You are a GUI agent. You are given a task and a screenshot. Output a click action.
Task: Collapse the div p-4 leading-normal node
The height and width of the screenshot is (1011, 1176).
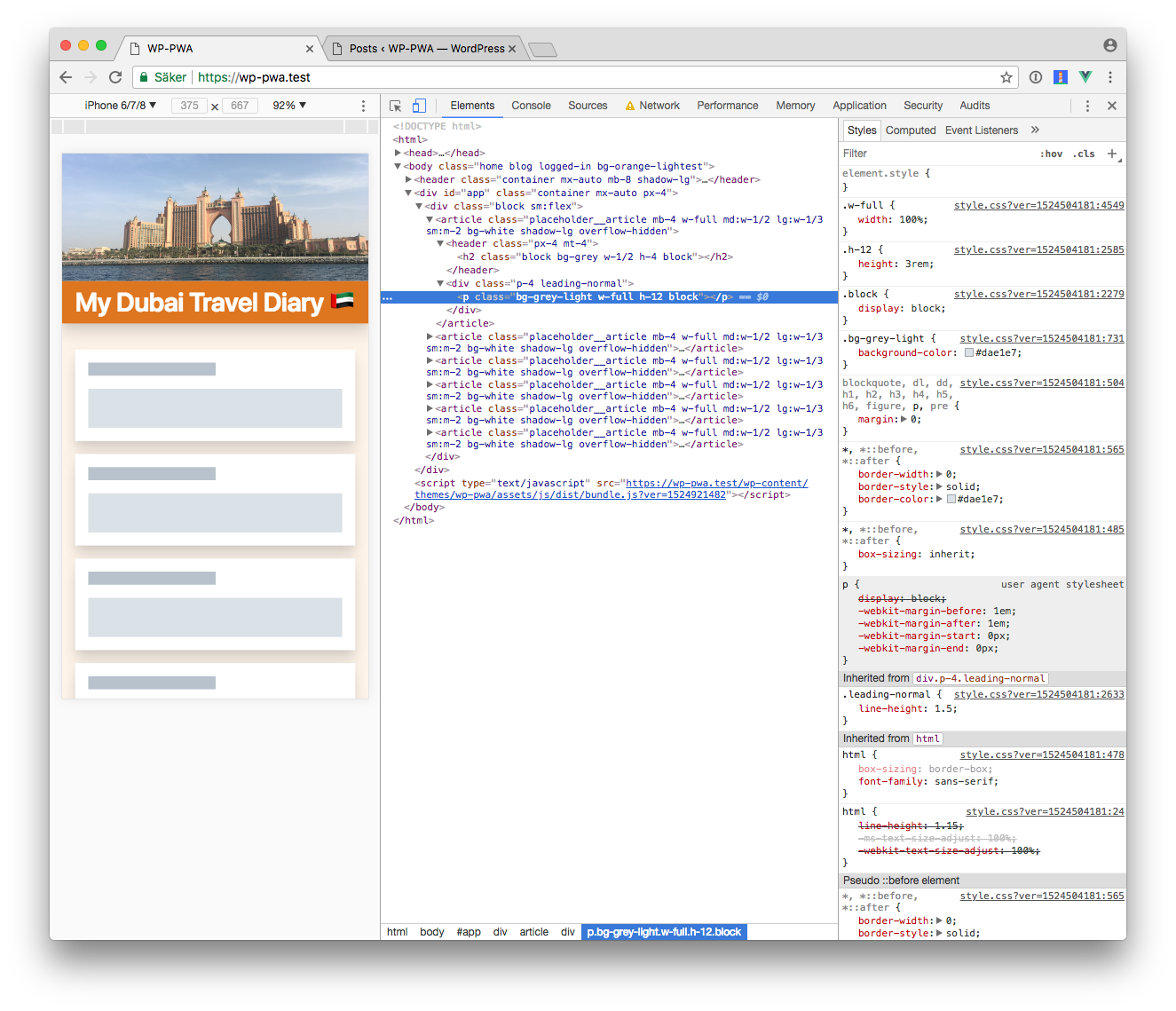pos(440,283)
